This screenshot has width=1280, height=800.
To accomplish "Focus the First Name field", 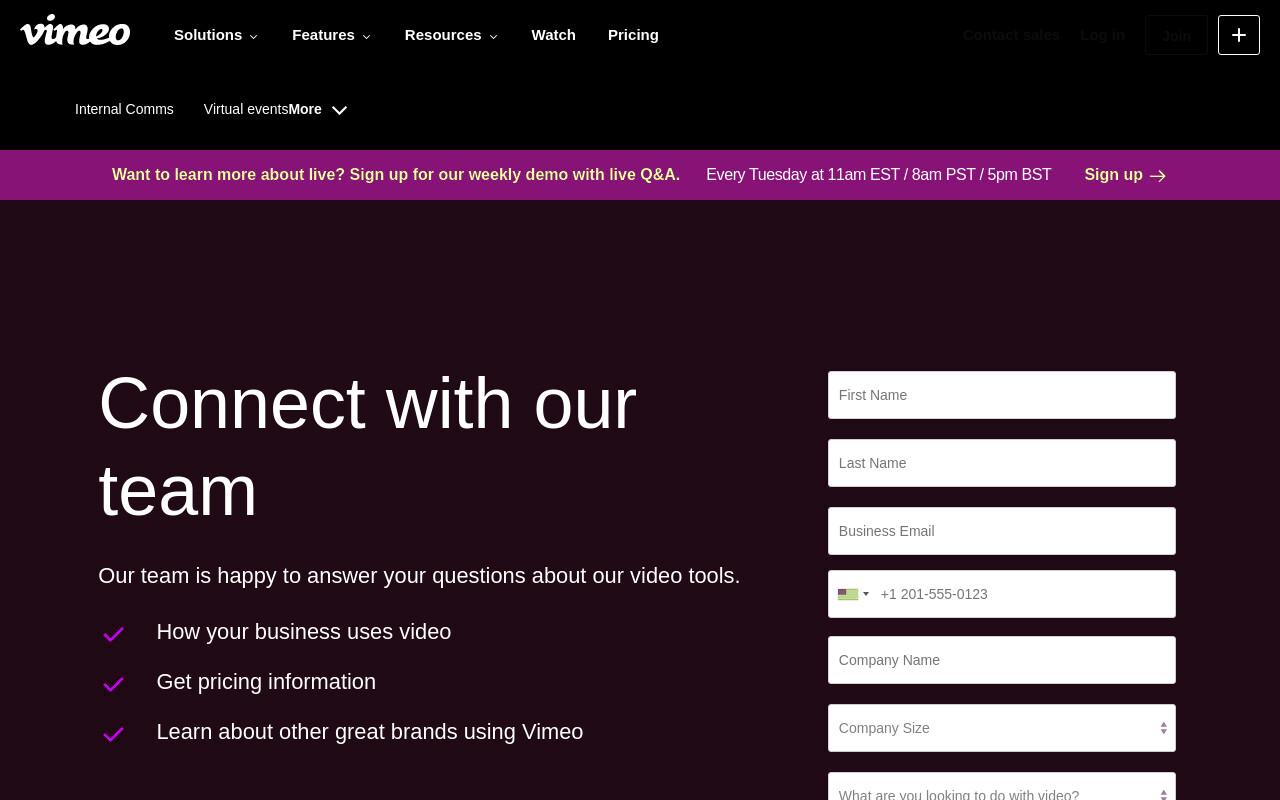I will tap(1002, 395).
